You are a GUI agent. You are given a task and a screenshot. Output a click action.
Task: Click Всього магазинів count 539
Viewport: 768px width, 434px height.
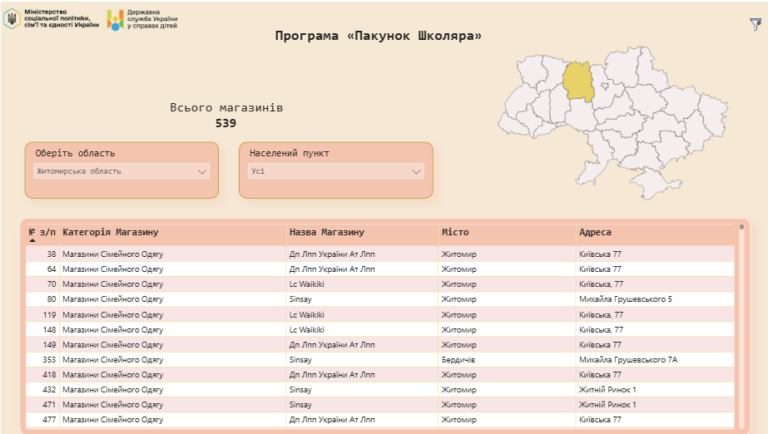226,123
